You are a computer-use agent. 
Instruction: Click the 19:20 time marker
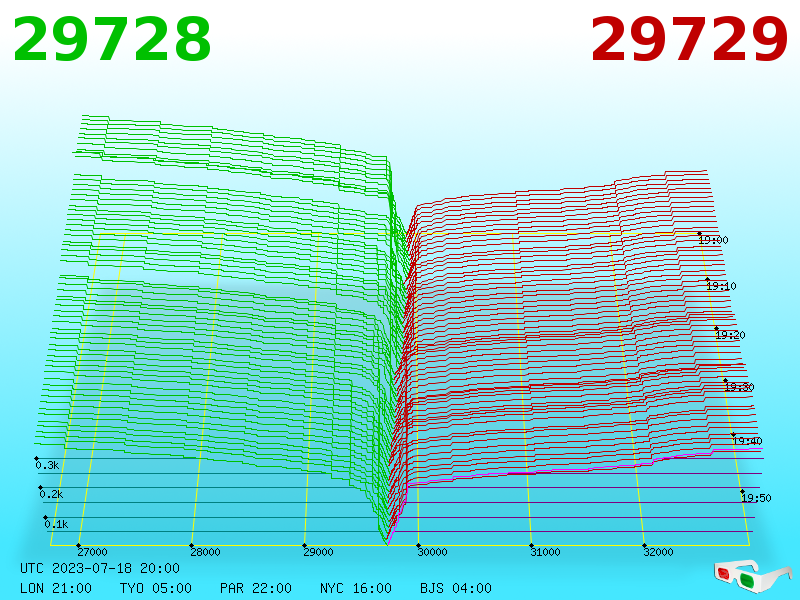point(731,335)
